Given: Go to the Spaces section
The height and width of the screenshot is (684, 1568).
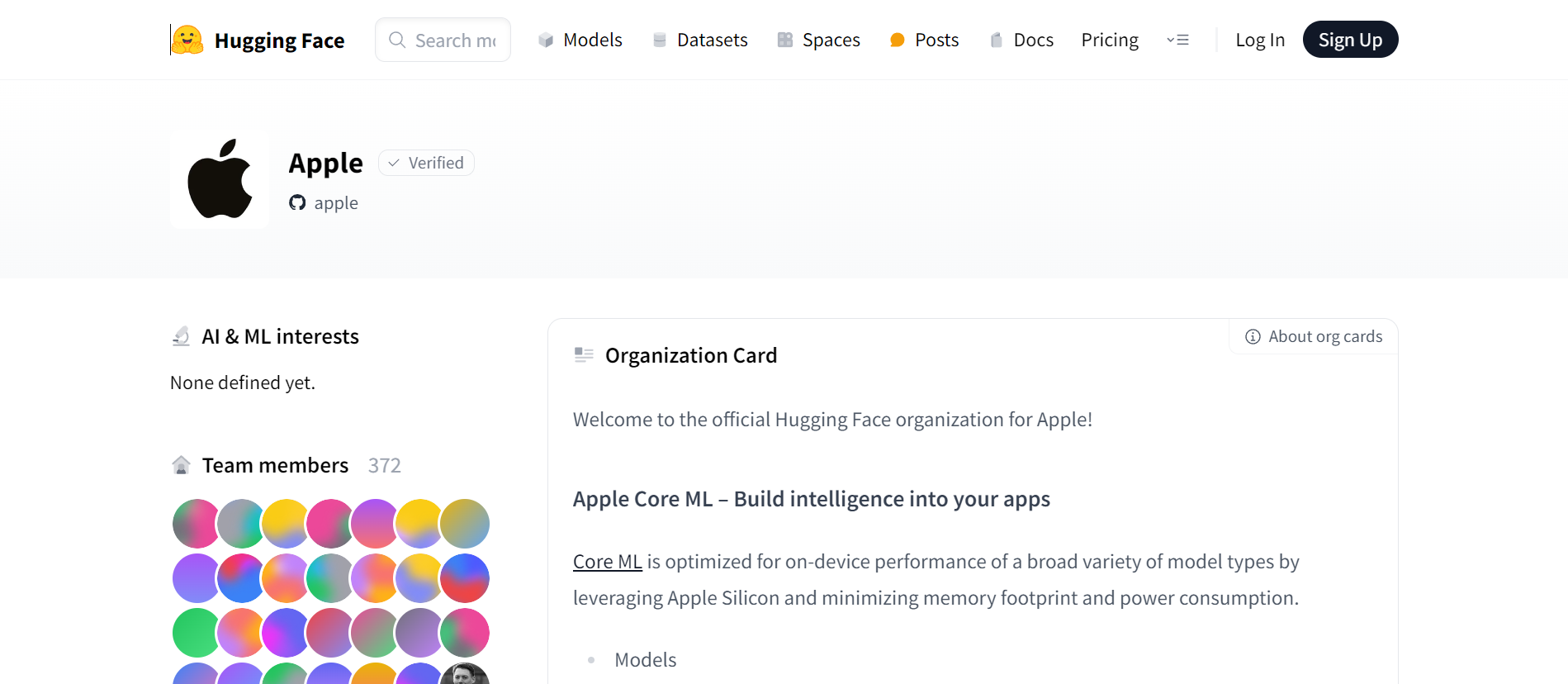Looking at the screenshot, I should (818, 40).
